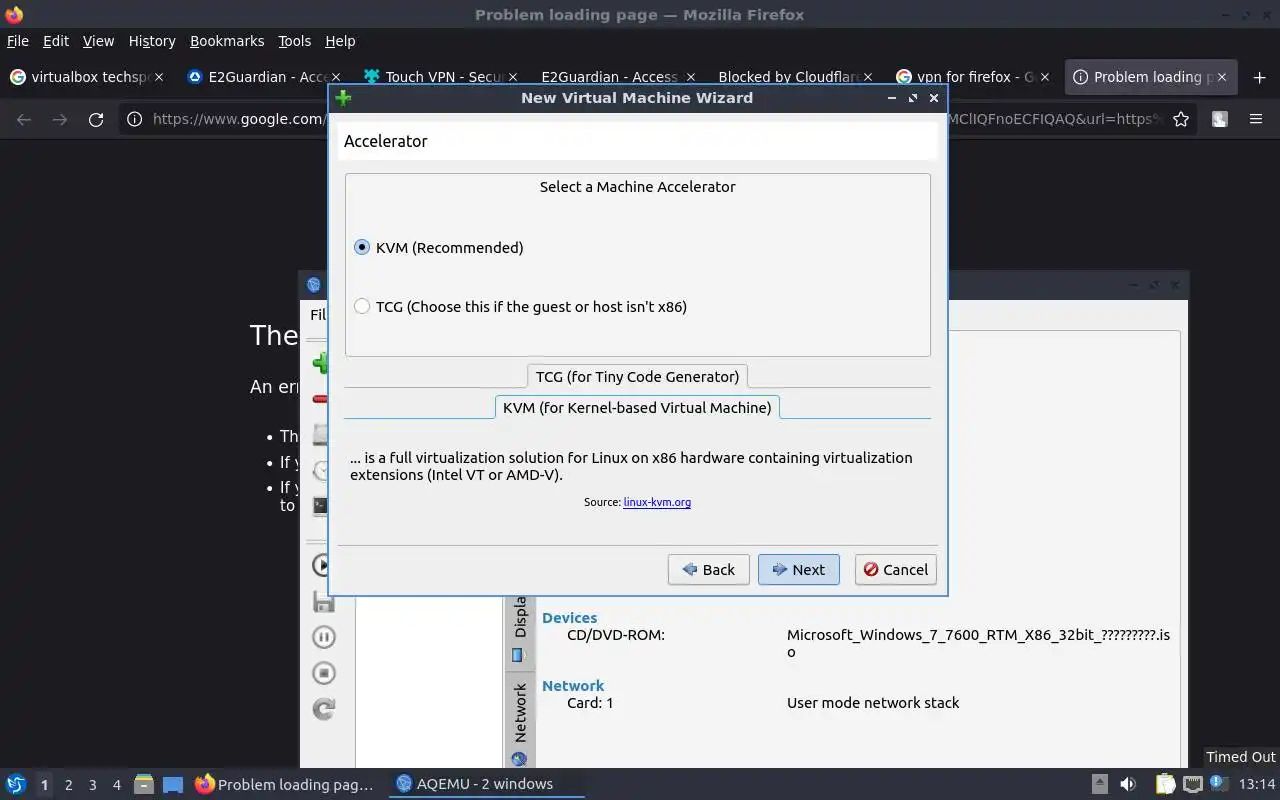The width and height of the screenshot is (1280, 800).
Task: Open Firefox Edit menu
Action: (56, 41)
